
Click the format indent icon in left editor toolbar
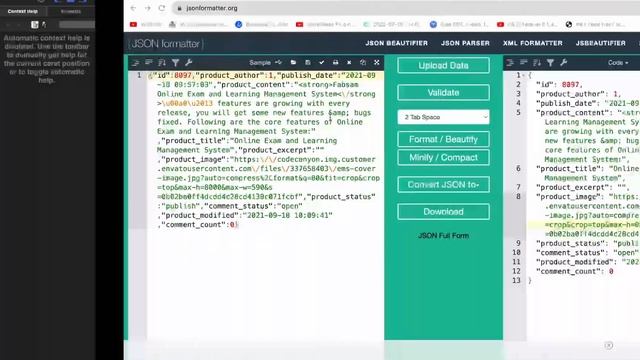tap(136, 62)
